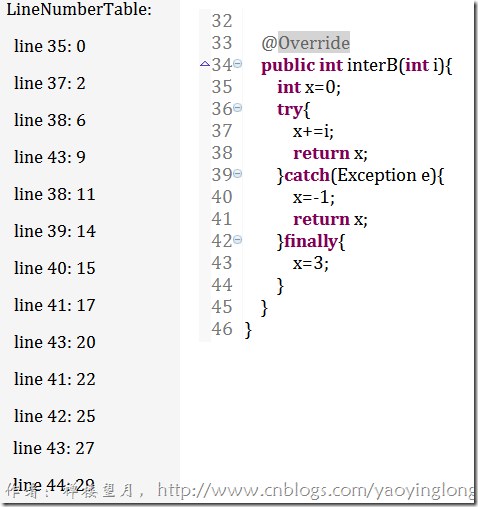Collapse the interB method fold at line 34
Viewport: 478px width, 507px height.
[x=237, y=63]
